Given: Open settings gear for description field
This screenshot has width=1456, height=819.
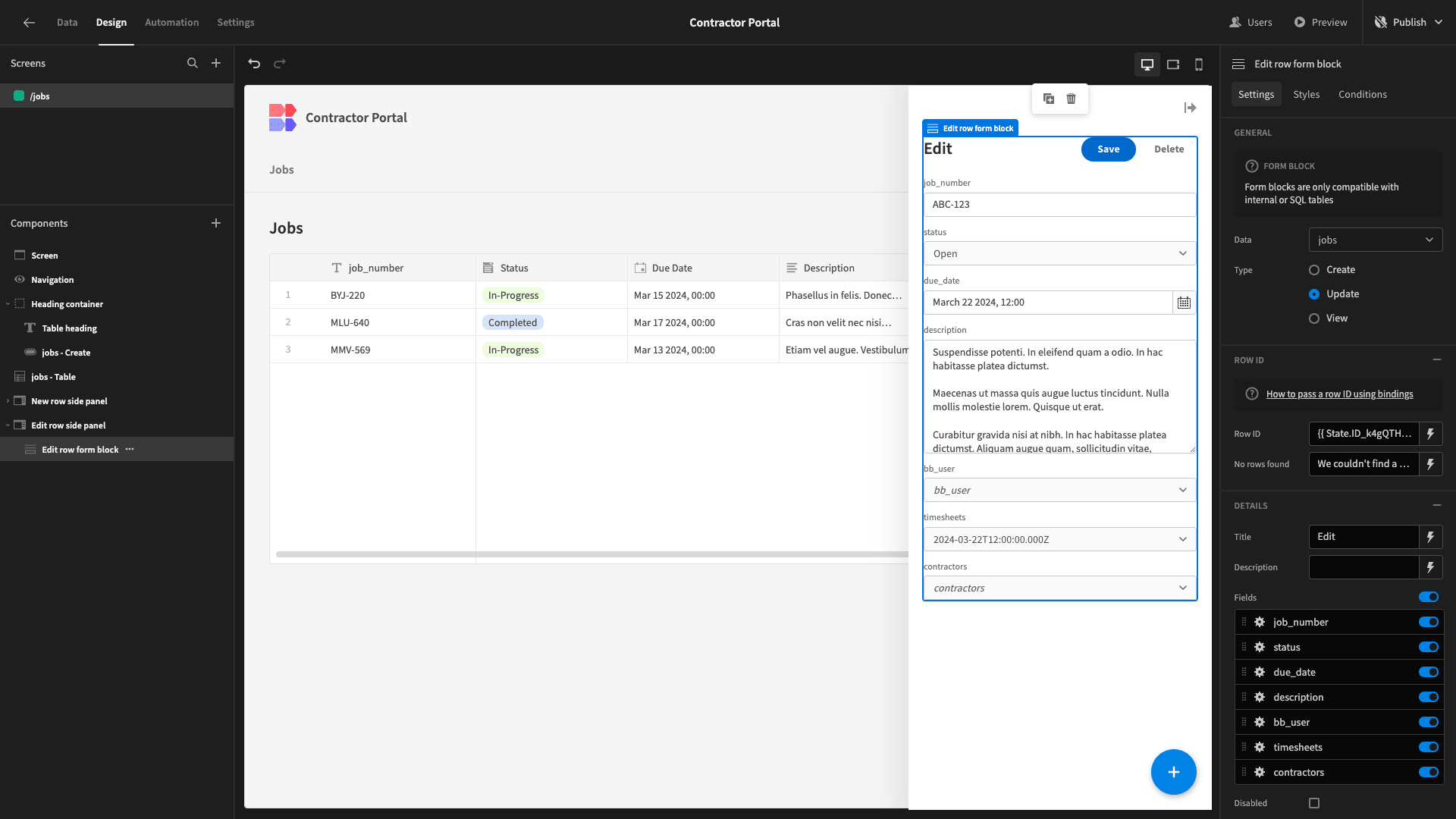Looking at the screenshot, I should [1260, 697].
